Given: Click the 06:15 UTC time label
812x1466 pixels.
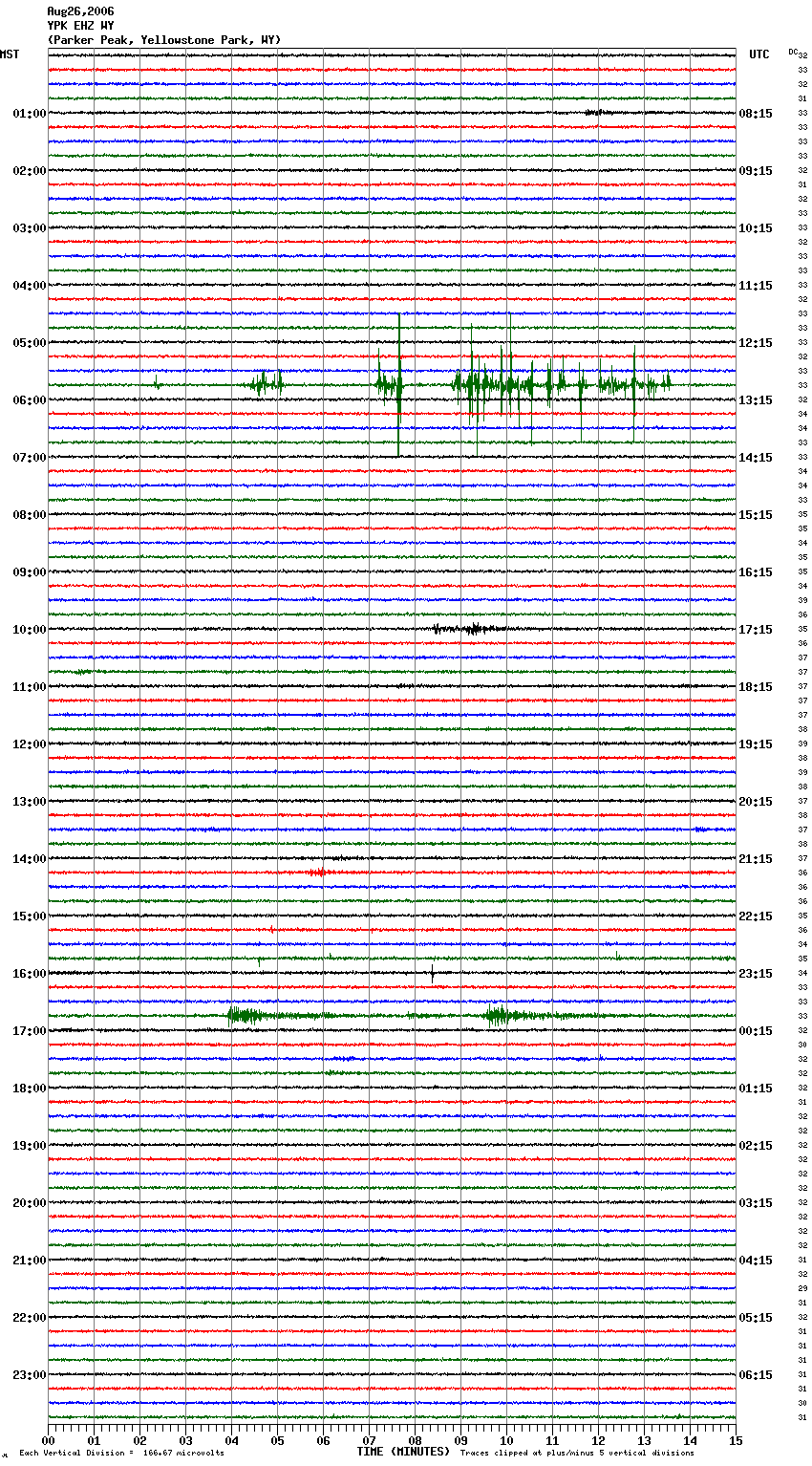Looking at the screenshot, I should (x=756, y=1375).
